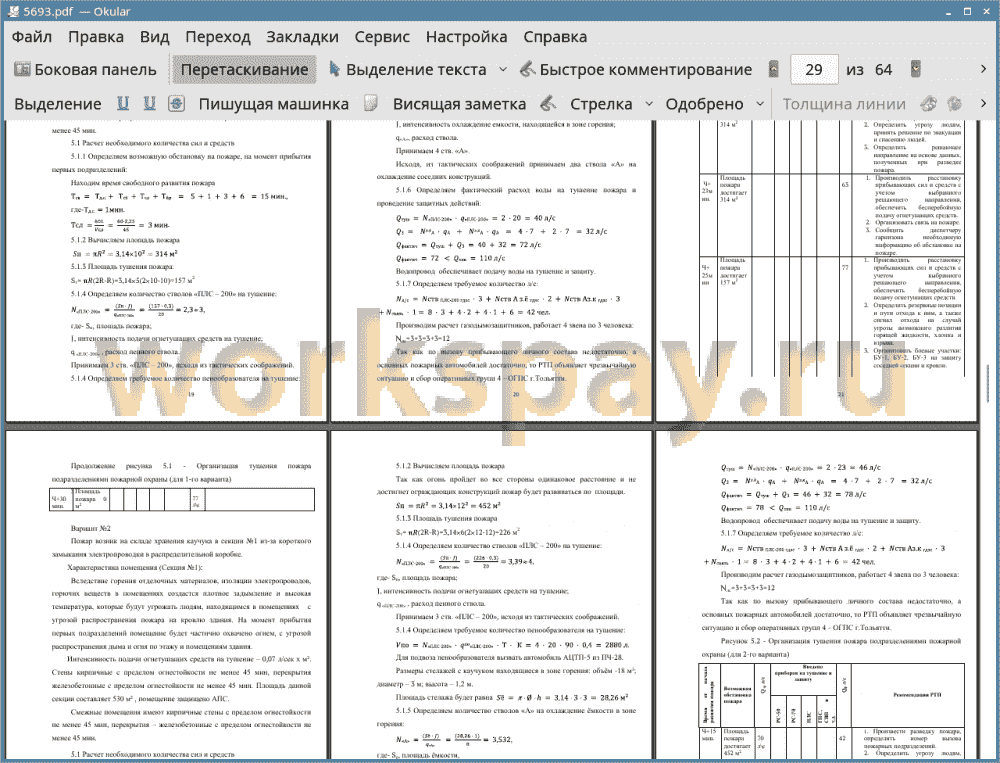This screenshot has width=1000, height=763.
Task: Select the straight underline annotation icon
Action: click(123, 104)
